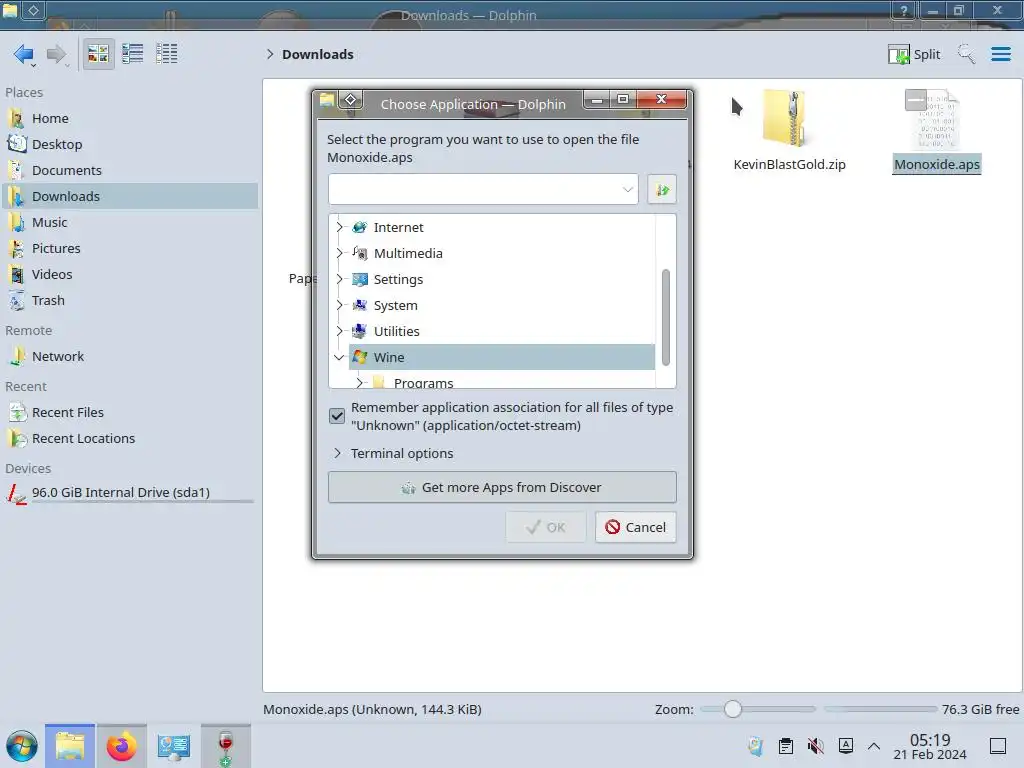The image size is (1024, 768).
Task: Open Home in Places sidebar
Action: click(130, 118)
